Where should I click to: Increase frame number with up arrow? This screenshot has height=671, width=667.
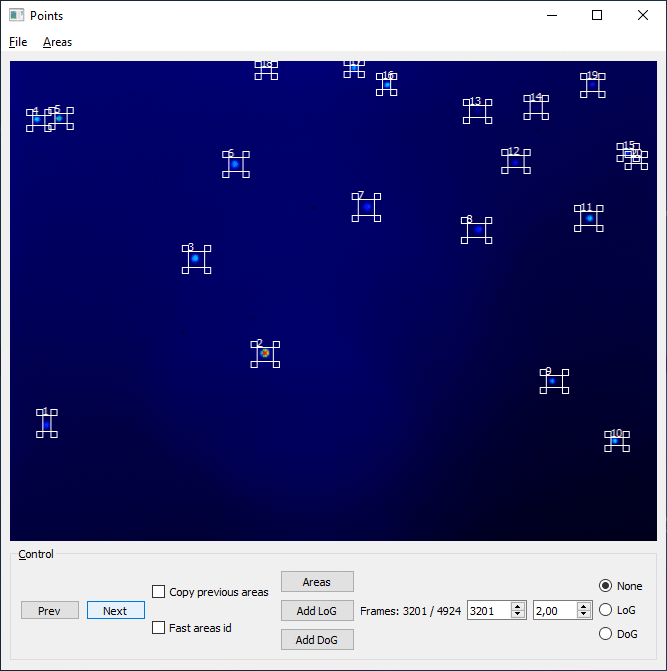(518, 606)
